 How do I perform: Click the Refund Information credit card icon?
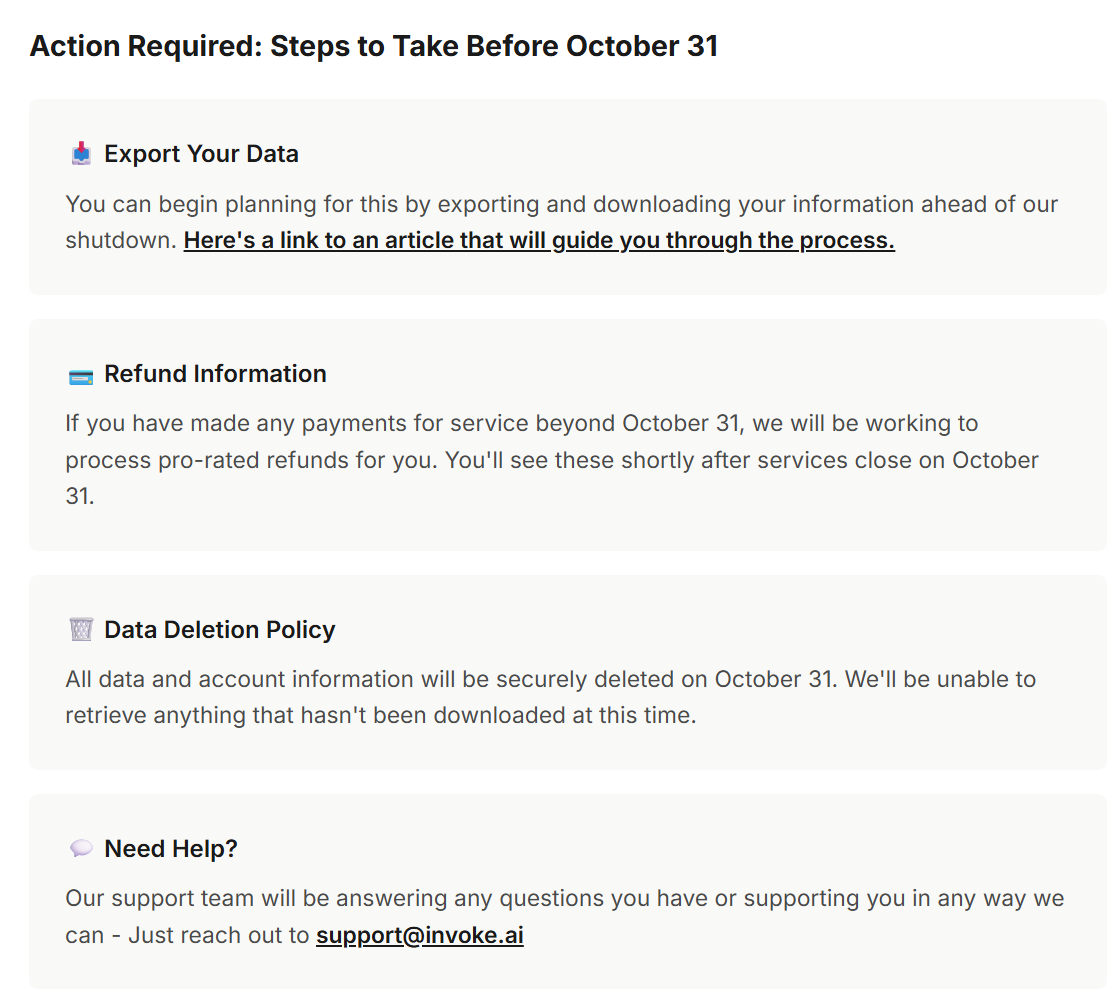tap(81, 376)
